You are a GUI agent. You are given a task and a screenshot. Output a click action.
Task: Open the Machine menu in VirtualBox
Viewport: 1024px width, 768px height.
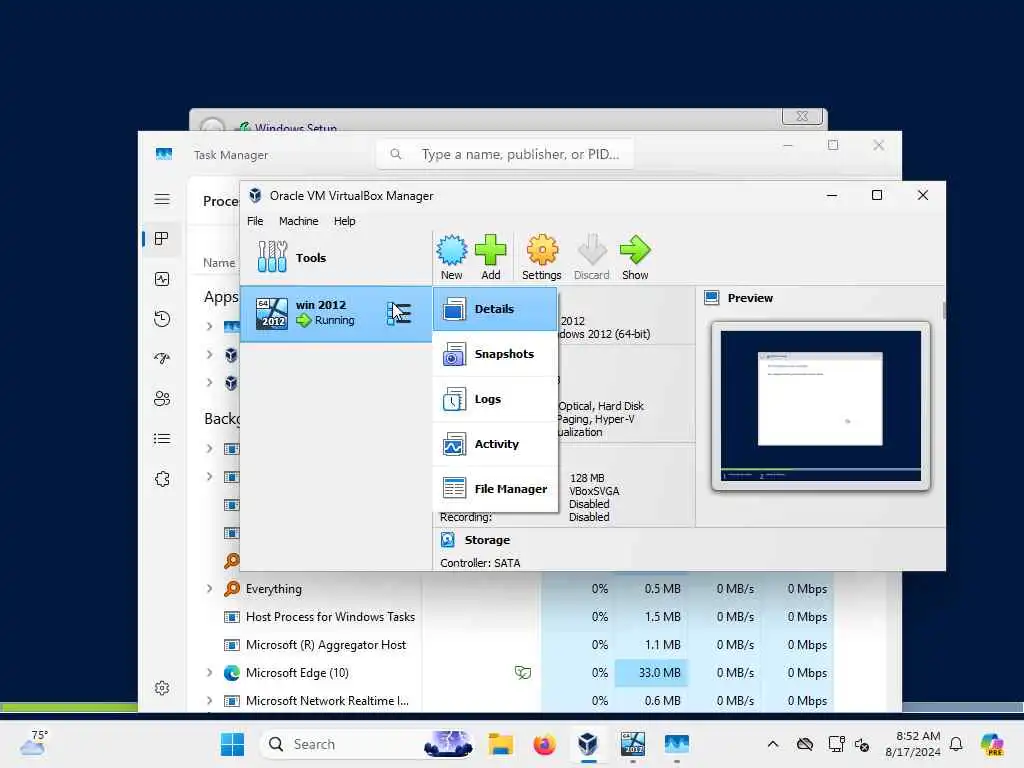pyautogui.click(x=298, y=221)
